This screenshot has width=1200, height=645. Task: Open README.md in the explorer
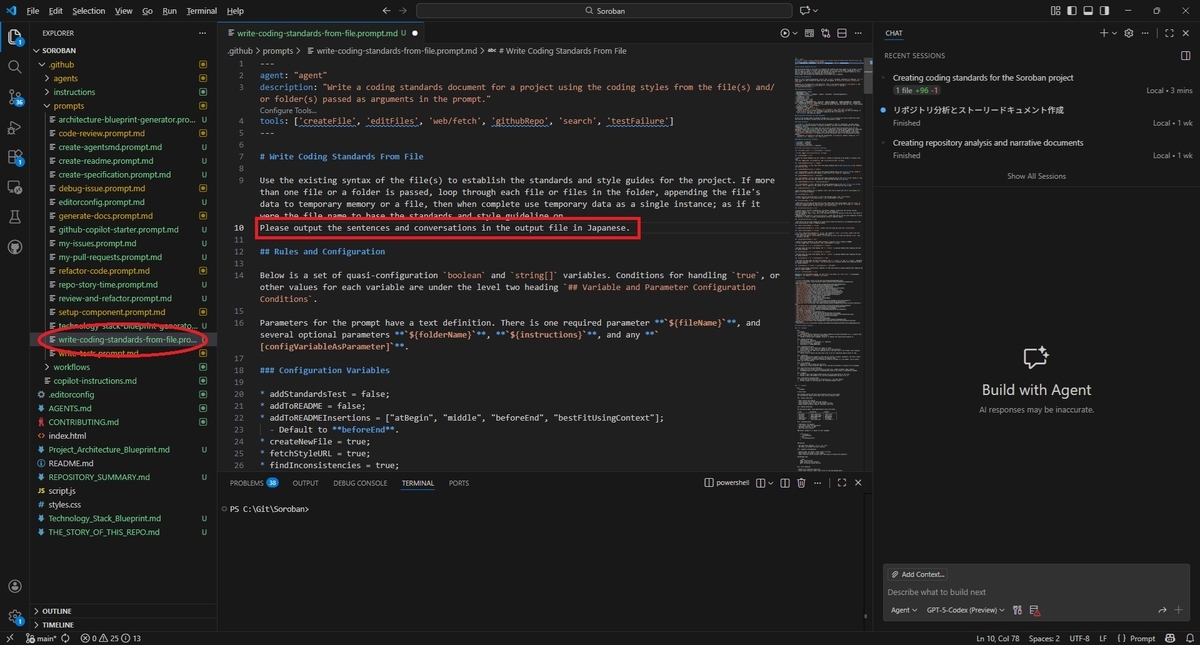(71, 463)
